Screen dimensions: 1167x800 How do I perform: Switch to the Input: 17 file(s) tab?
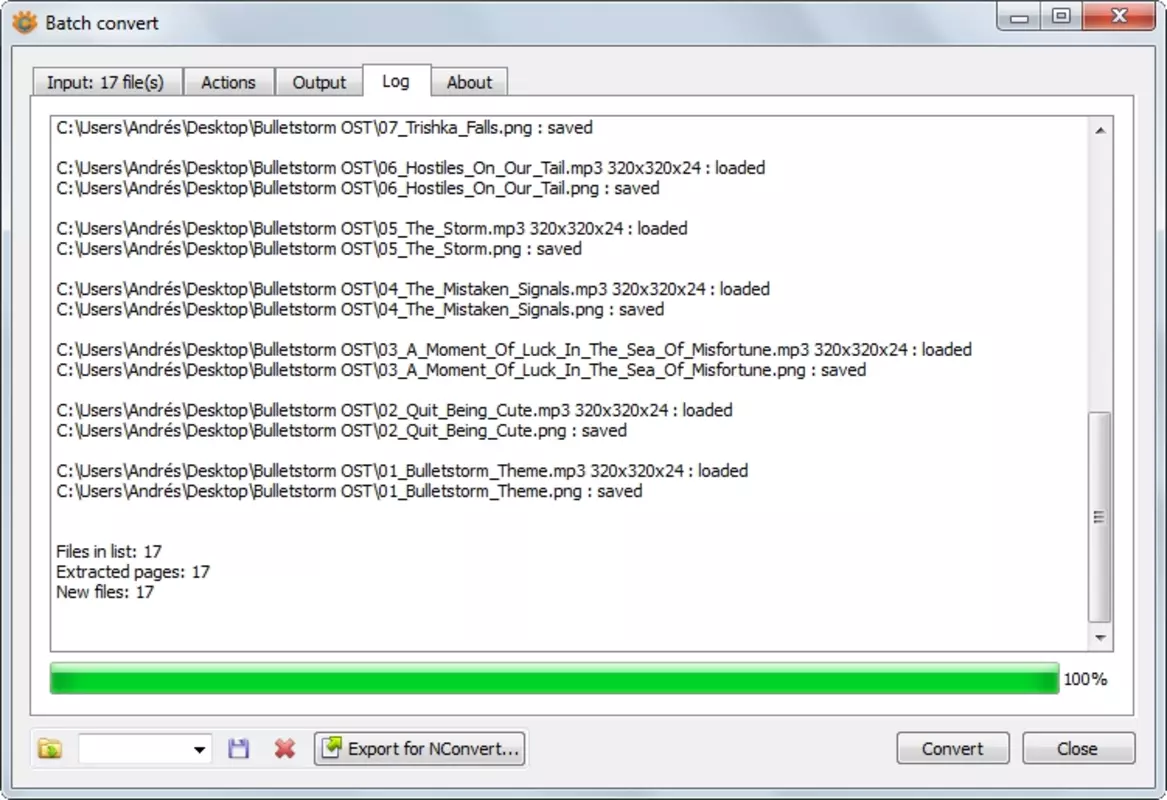point(106,82)
